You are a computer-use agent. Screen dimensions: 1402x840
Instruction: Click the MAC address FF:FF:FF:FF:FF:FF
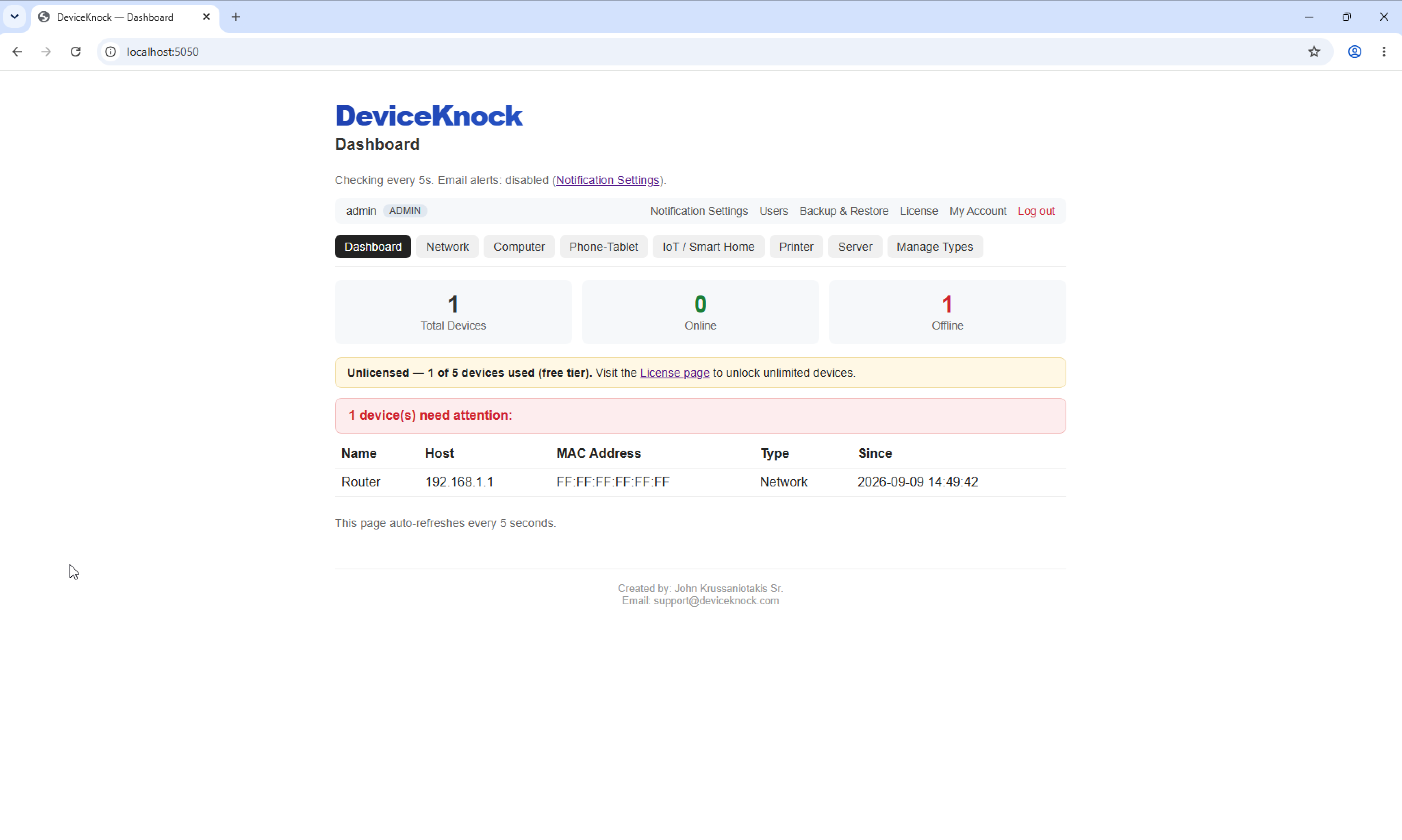point(612,482)
